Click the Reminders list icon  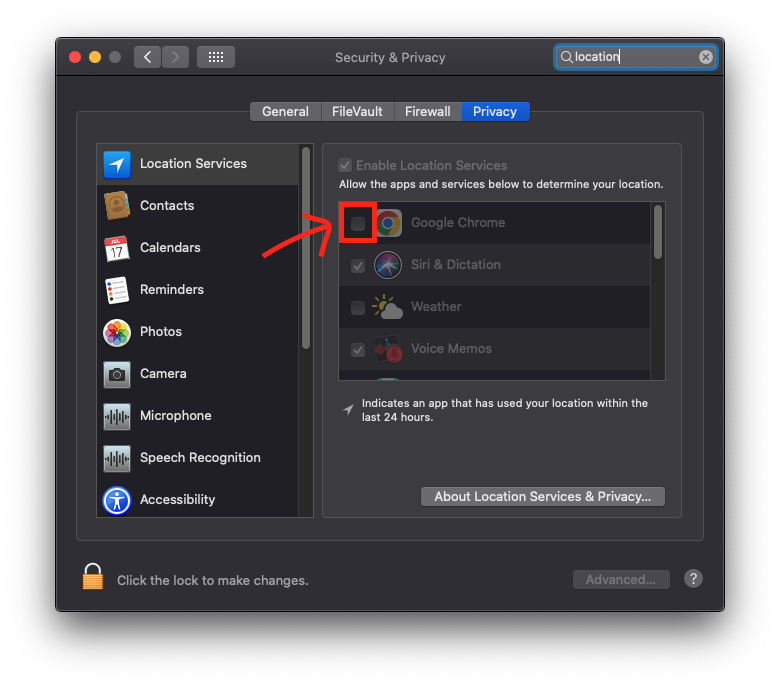click(117, 290)
